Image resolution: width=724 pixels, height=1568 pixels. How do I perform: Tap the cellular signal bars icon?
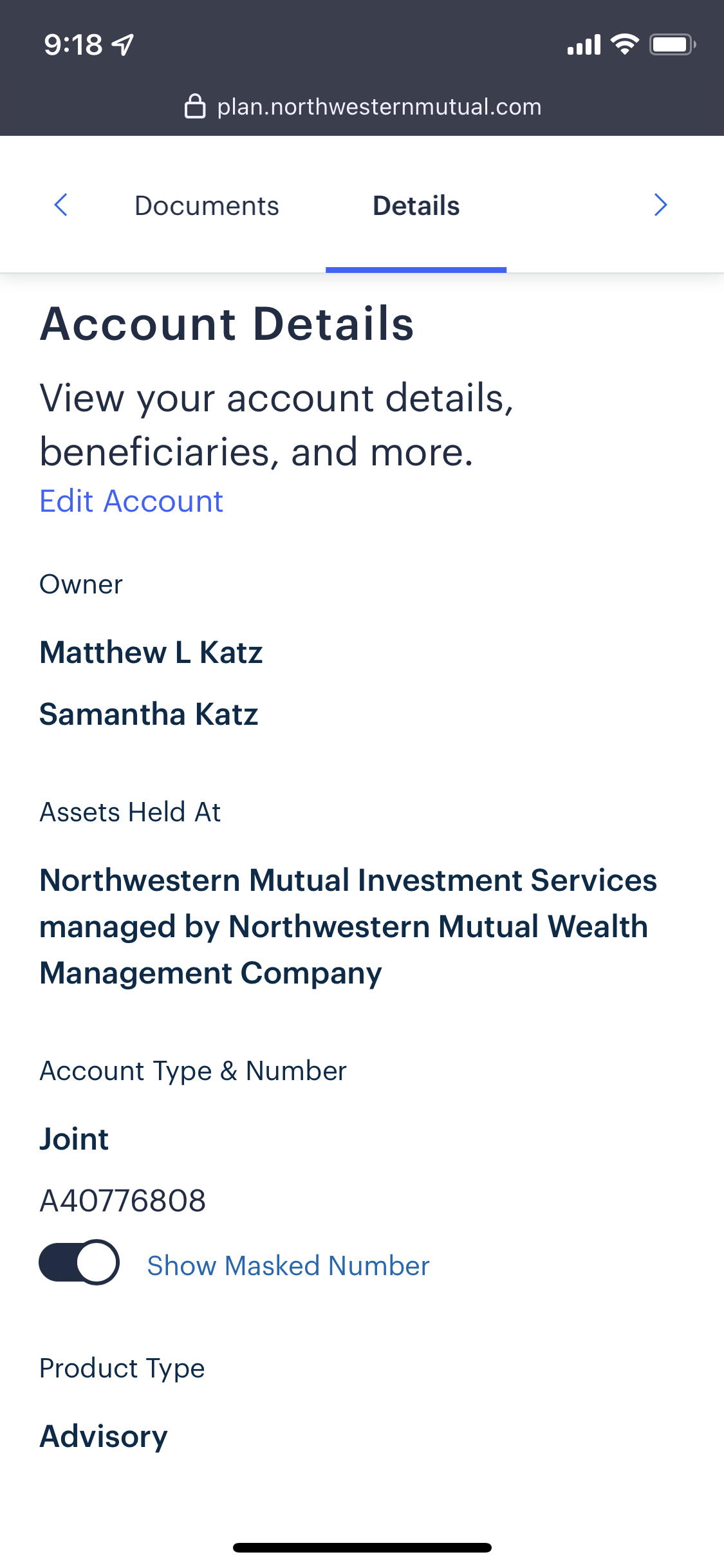tap(584, 45)
